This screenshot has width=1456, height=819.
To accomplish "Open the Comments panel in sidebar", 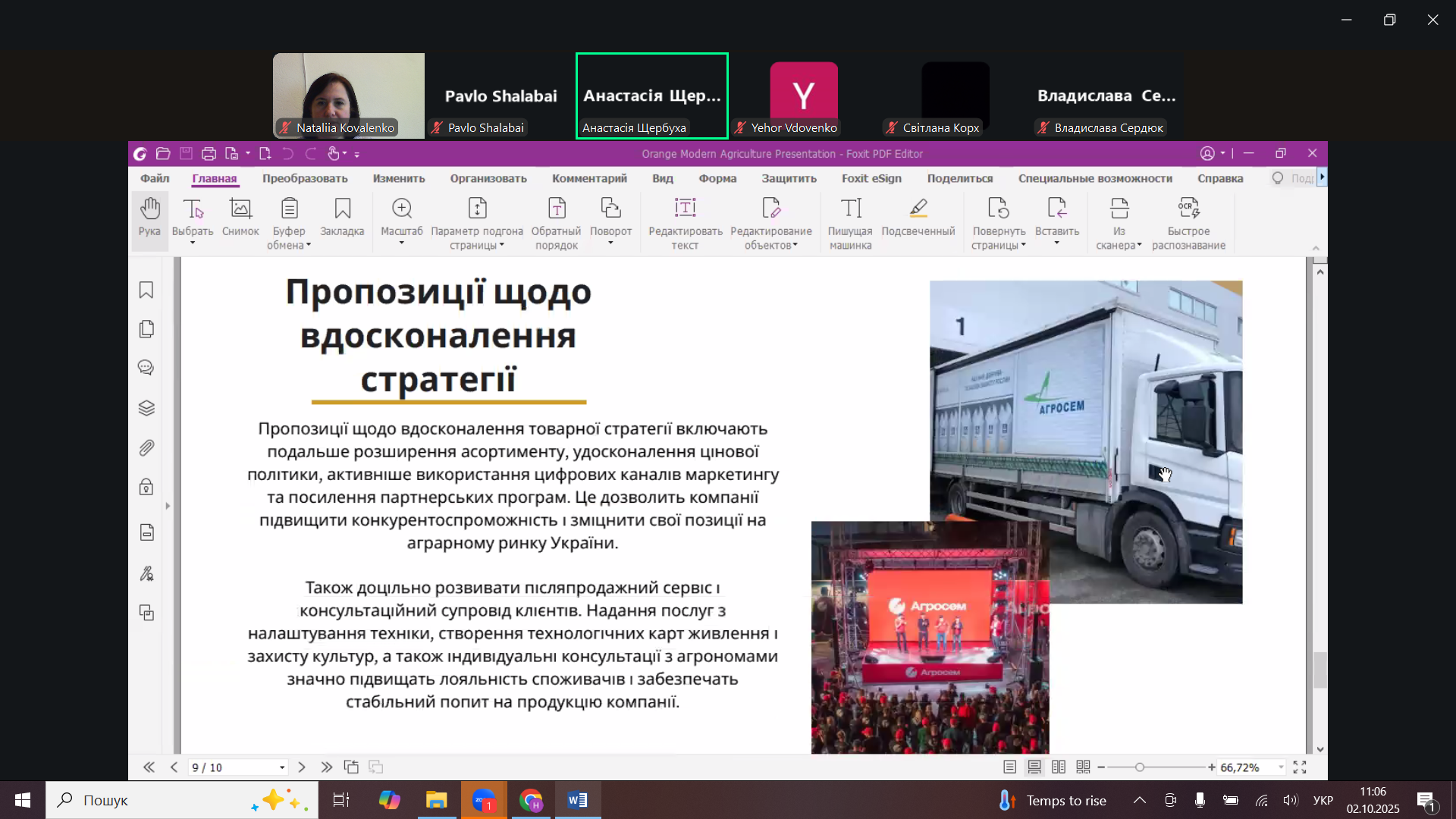I will click(146, 369).
